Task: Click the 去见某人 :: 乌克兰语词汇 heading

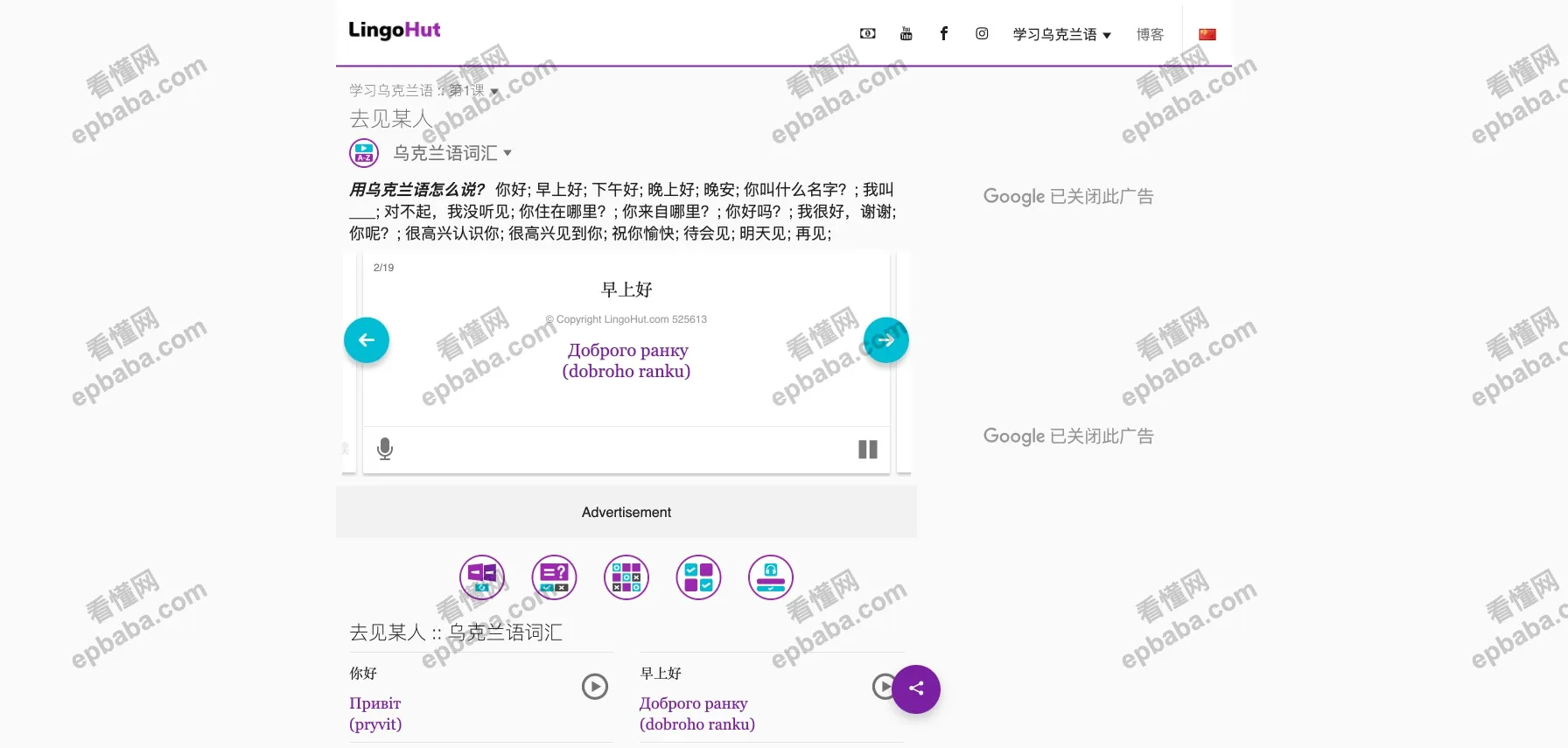Action: coord(456,633)
